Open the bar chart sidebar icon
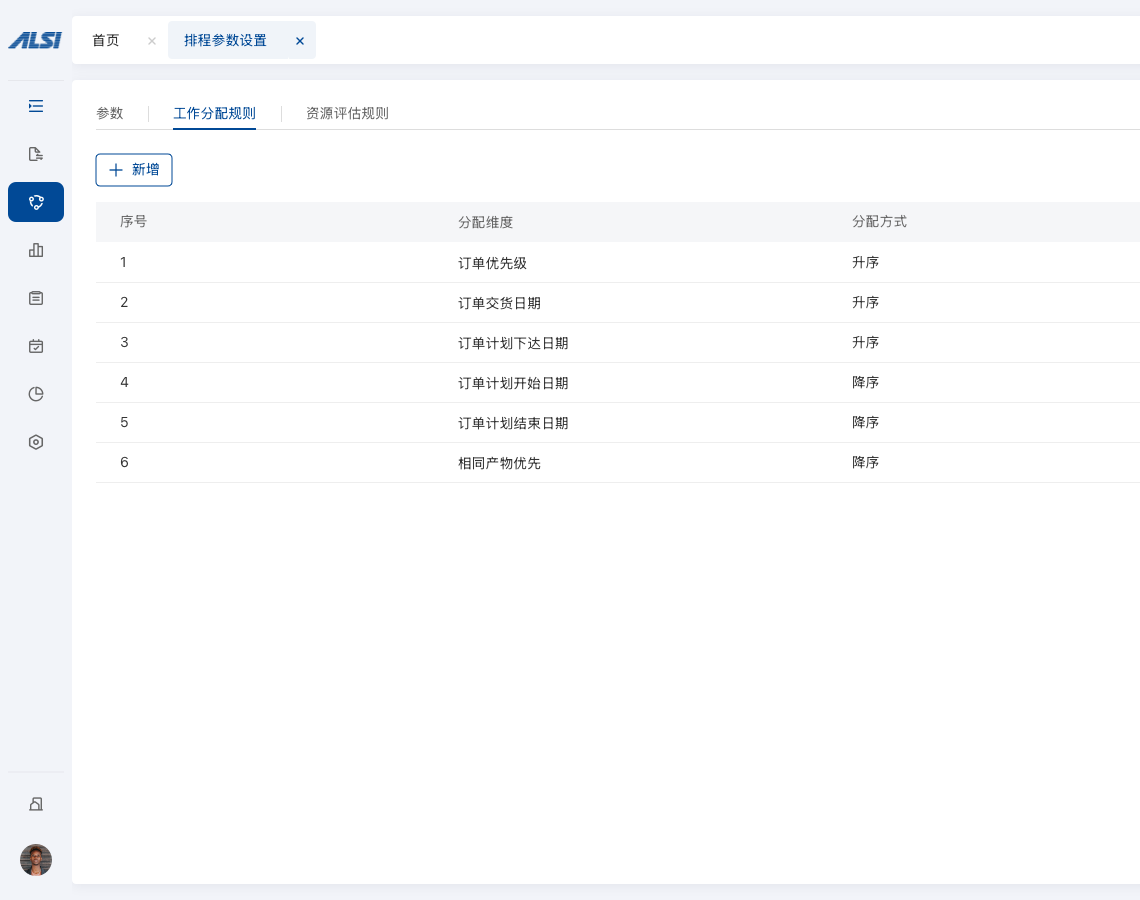The width and height of the screenshot is (1140, 900). point(36,250)
